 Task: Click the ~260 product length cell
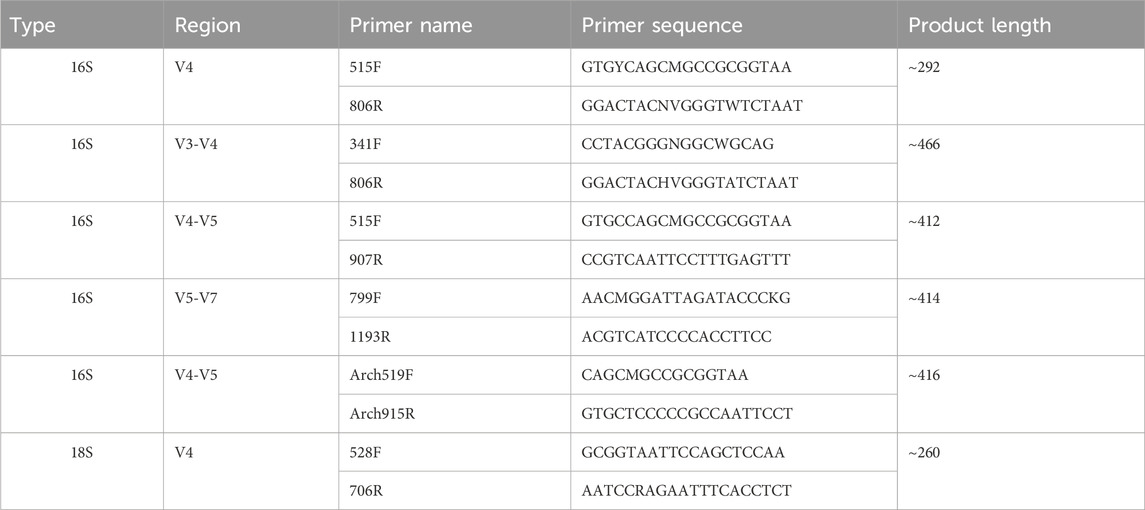[x=1021, y=471]
